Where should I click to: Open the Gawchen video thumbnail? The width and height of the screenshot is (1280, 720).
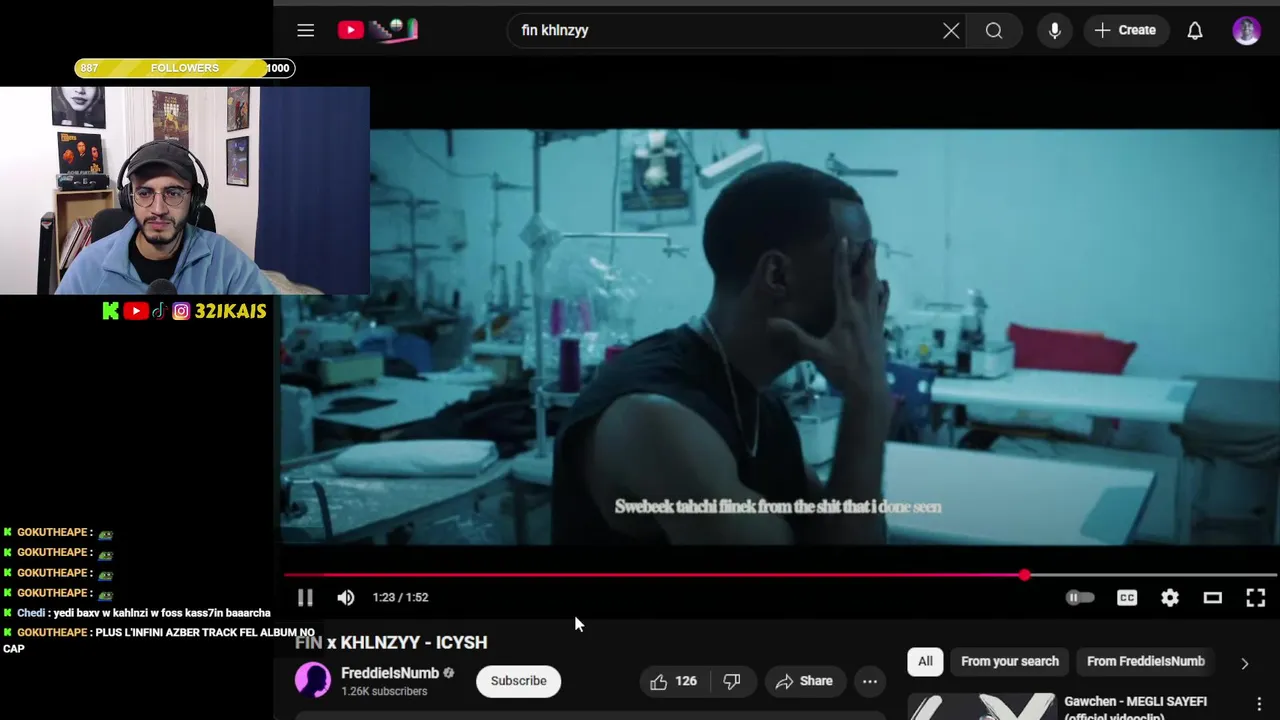click(982, 706)
